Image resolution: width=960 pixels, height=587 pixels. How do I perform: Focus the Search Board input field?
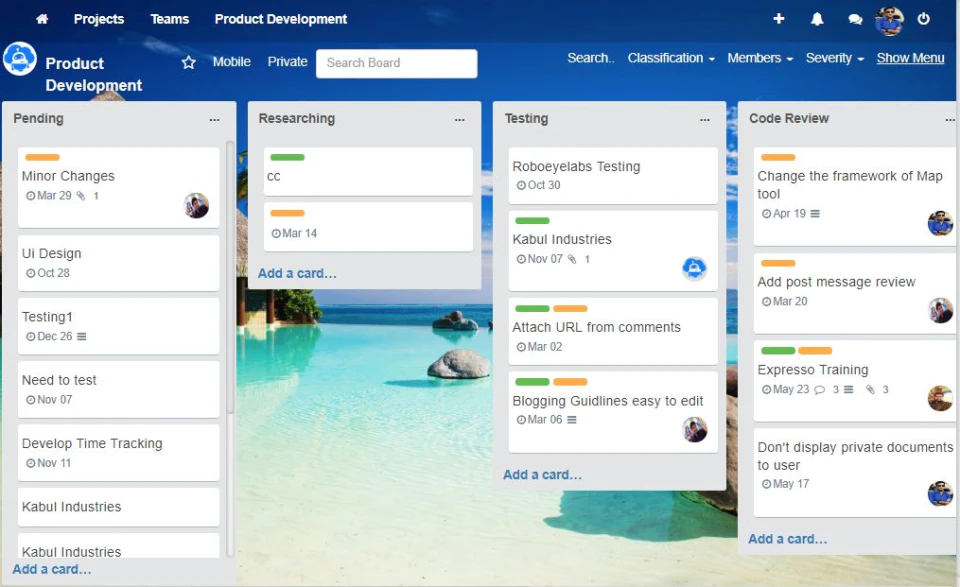tap(396, 63)
